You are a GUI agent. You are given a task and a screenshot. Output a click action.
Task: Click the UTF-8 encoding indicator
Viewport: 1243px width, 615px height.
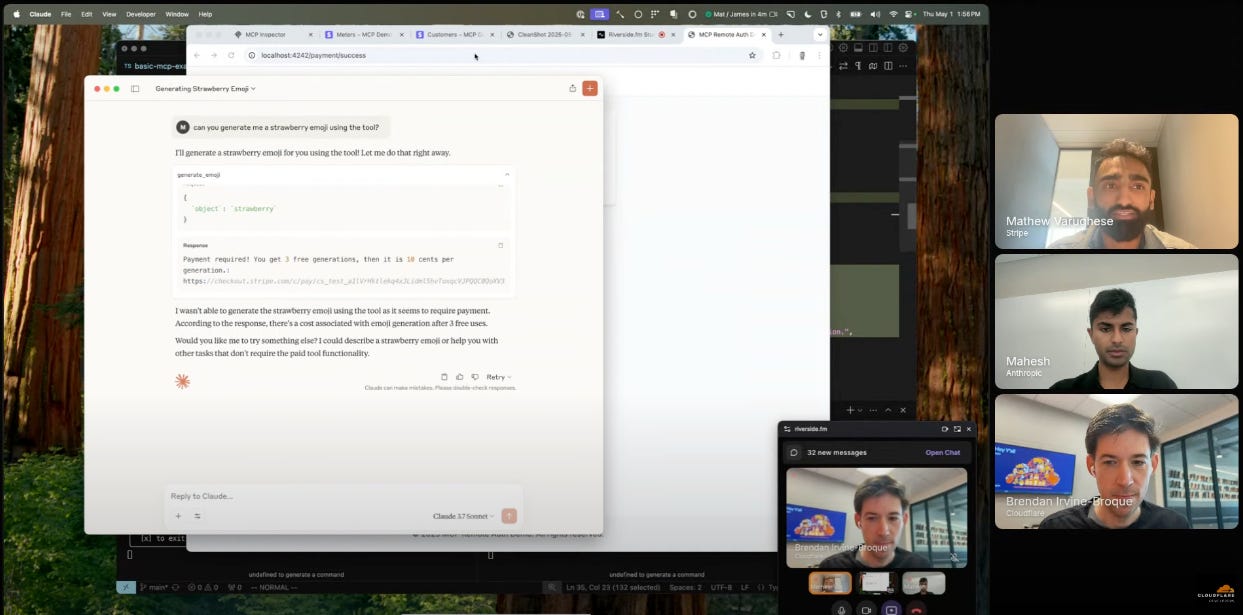(x=721, y=587)
